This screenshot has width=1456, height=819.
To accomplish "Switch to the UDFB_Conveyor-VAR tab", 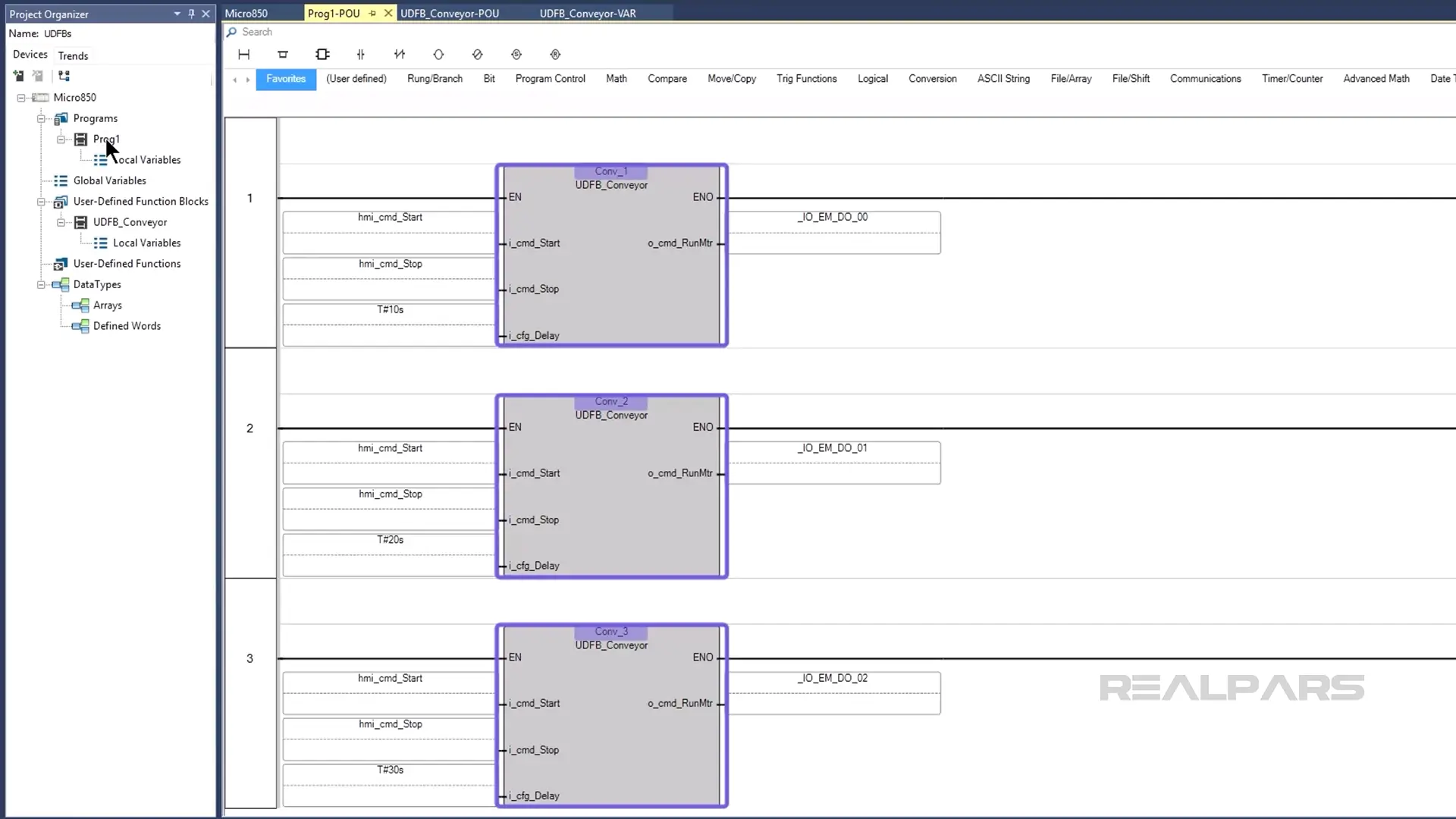I will click(588, 13).
